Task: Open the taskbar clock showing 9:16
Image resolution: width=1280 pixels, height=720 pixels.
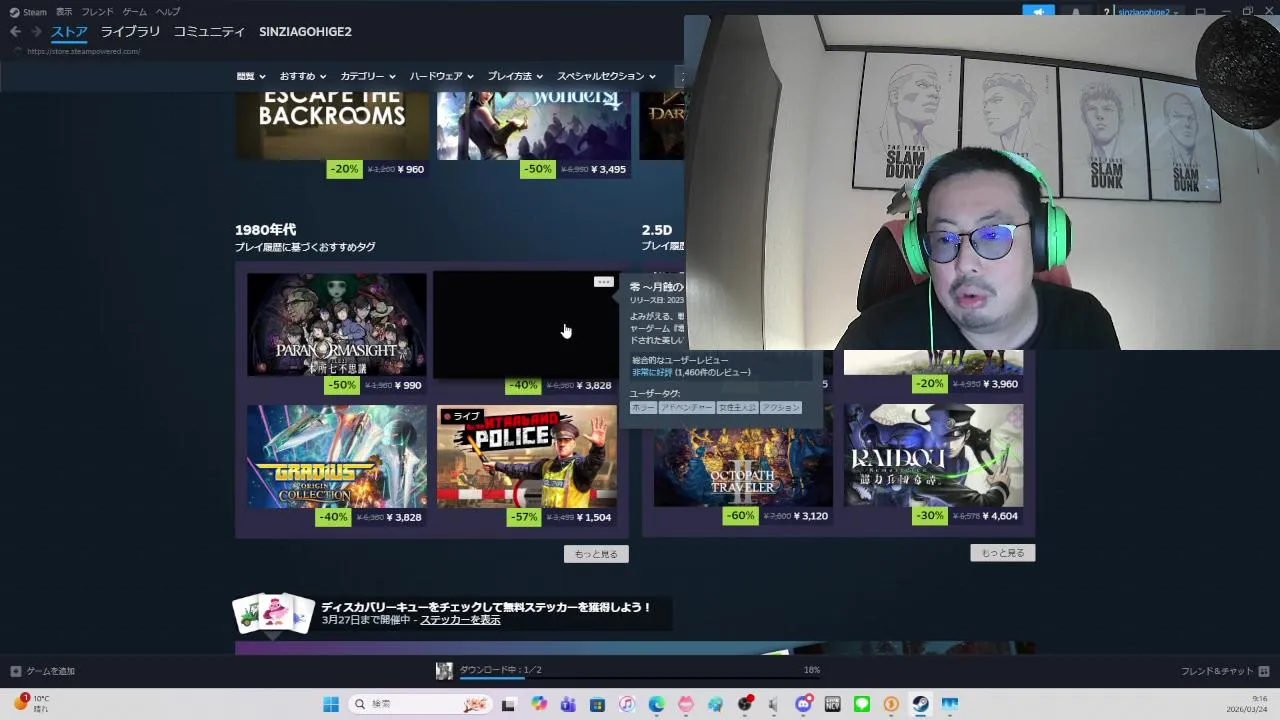Action: point(1247,704)
